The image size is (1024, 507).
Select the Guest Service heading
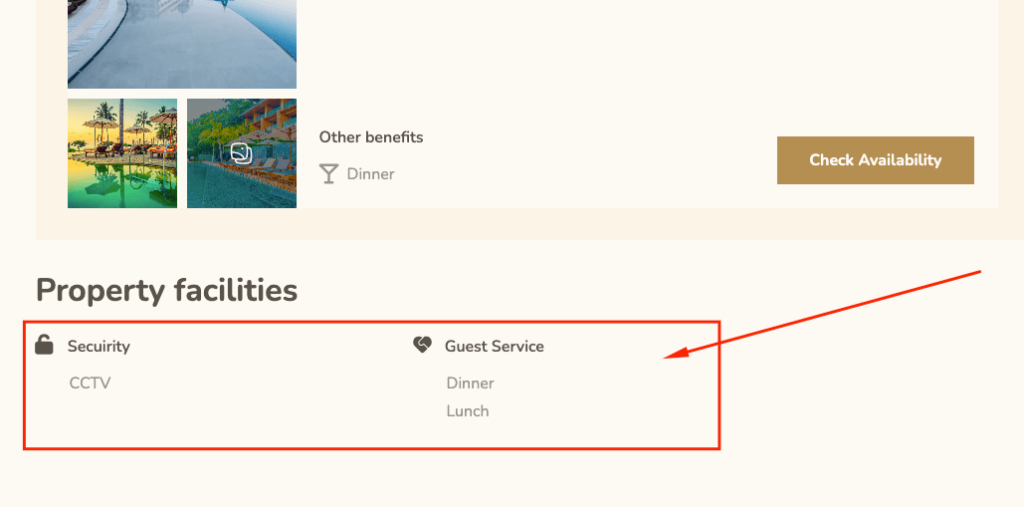click(494, 346)
